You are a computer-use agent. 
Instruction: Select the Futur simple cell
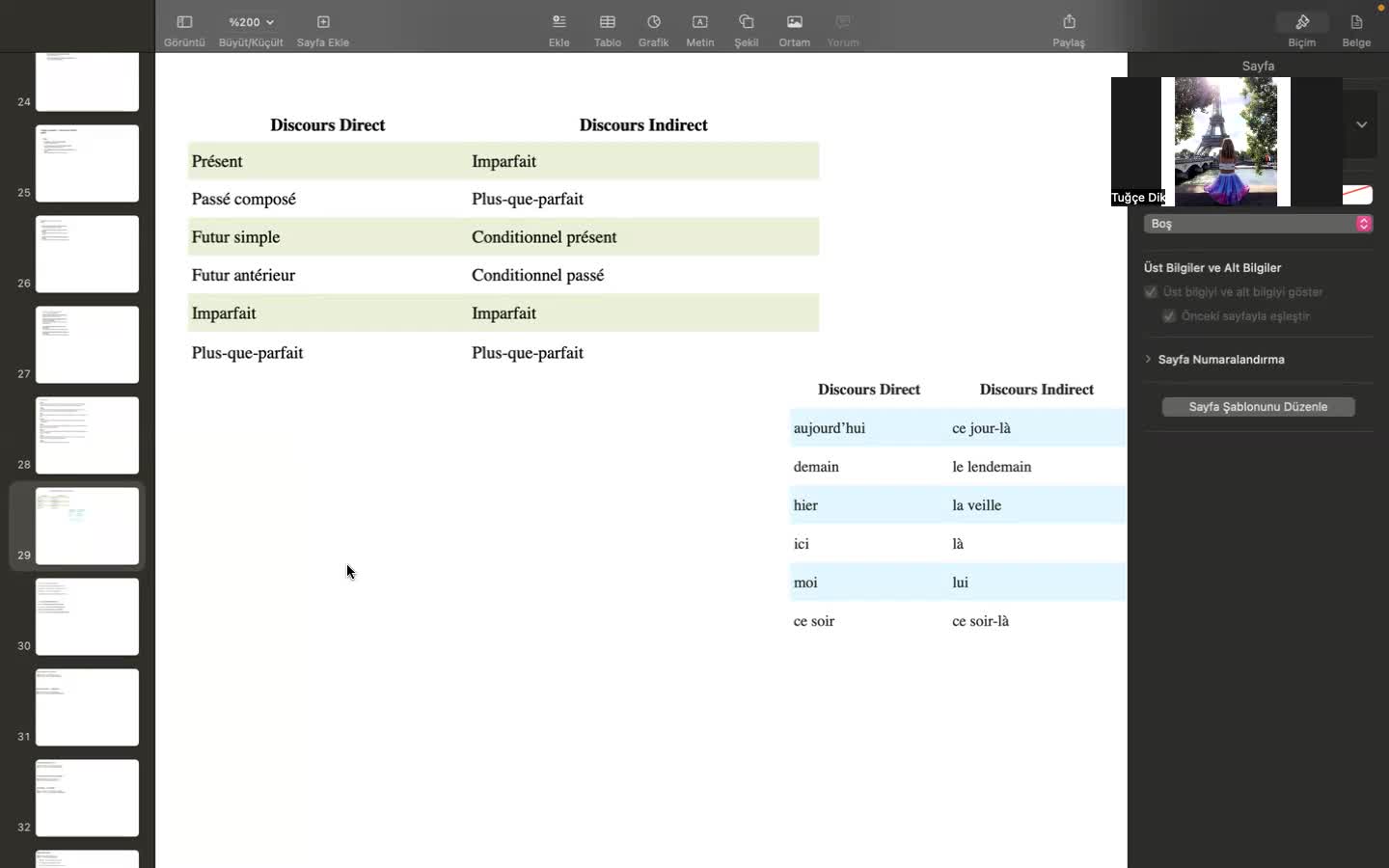point(328,237)
